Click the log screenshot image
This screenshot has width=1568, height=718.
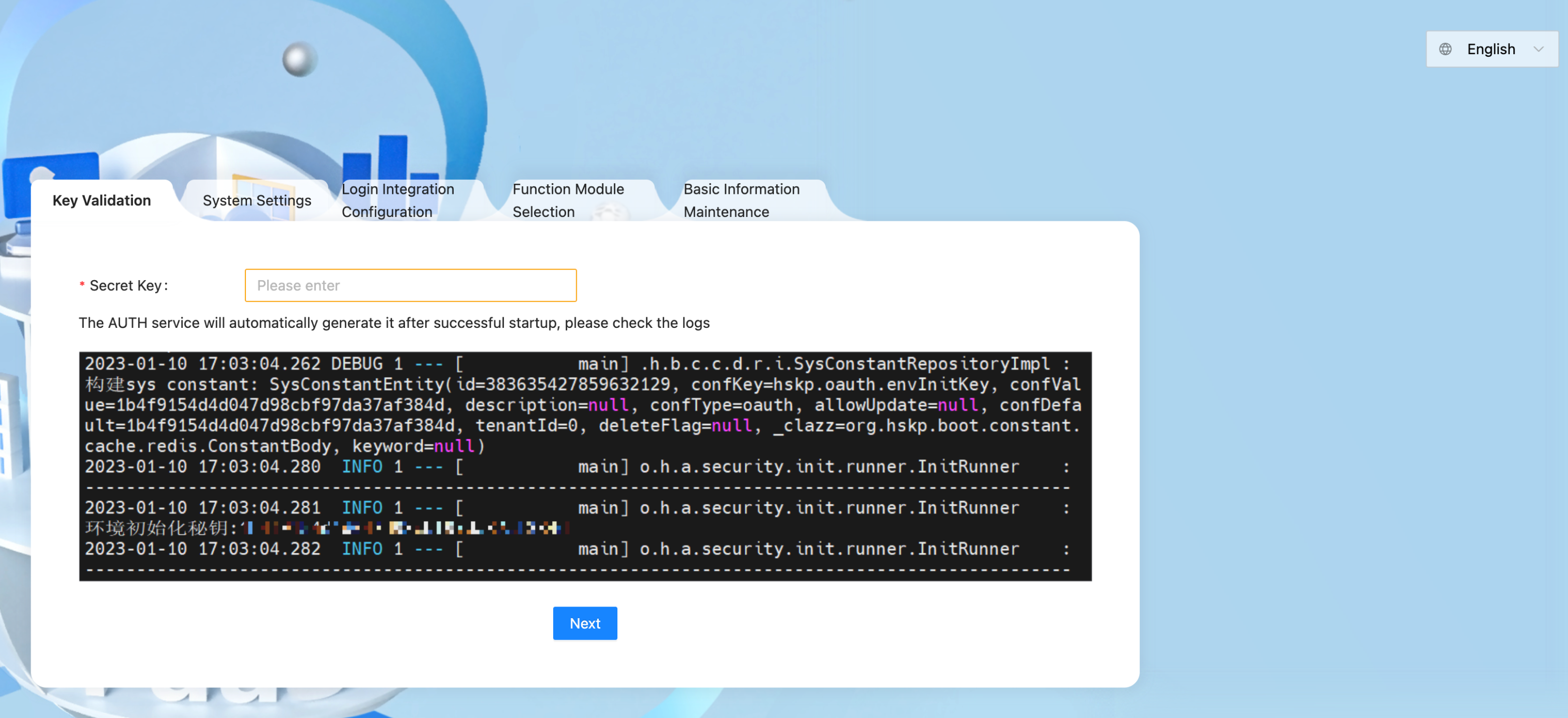pyautogui.click(x=584, y=466)
